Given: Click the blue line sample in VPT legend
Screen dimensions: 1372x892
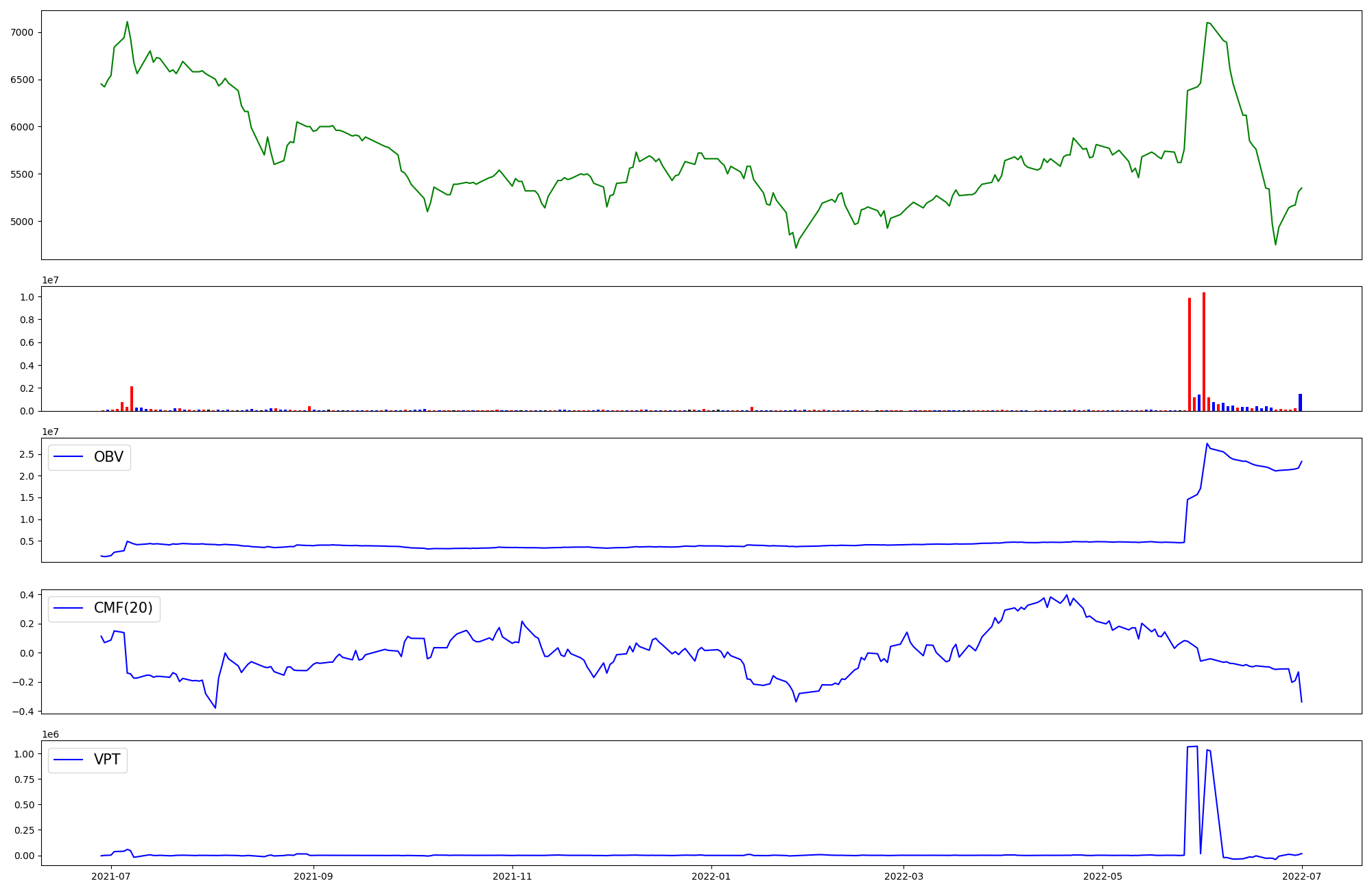Looking at the screenshot, I should click(x=68, y=760).
